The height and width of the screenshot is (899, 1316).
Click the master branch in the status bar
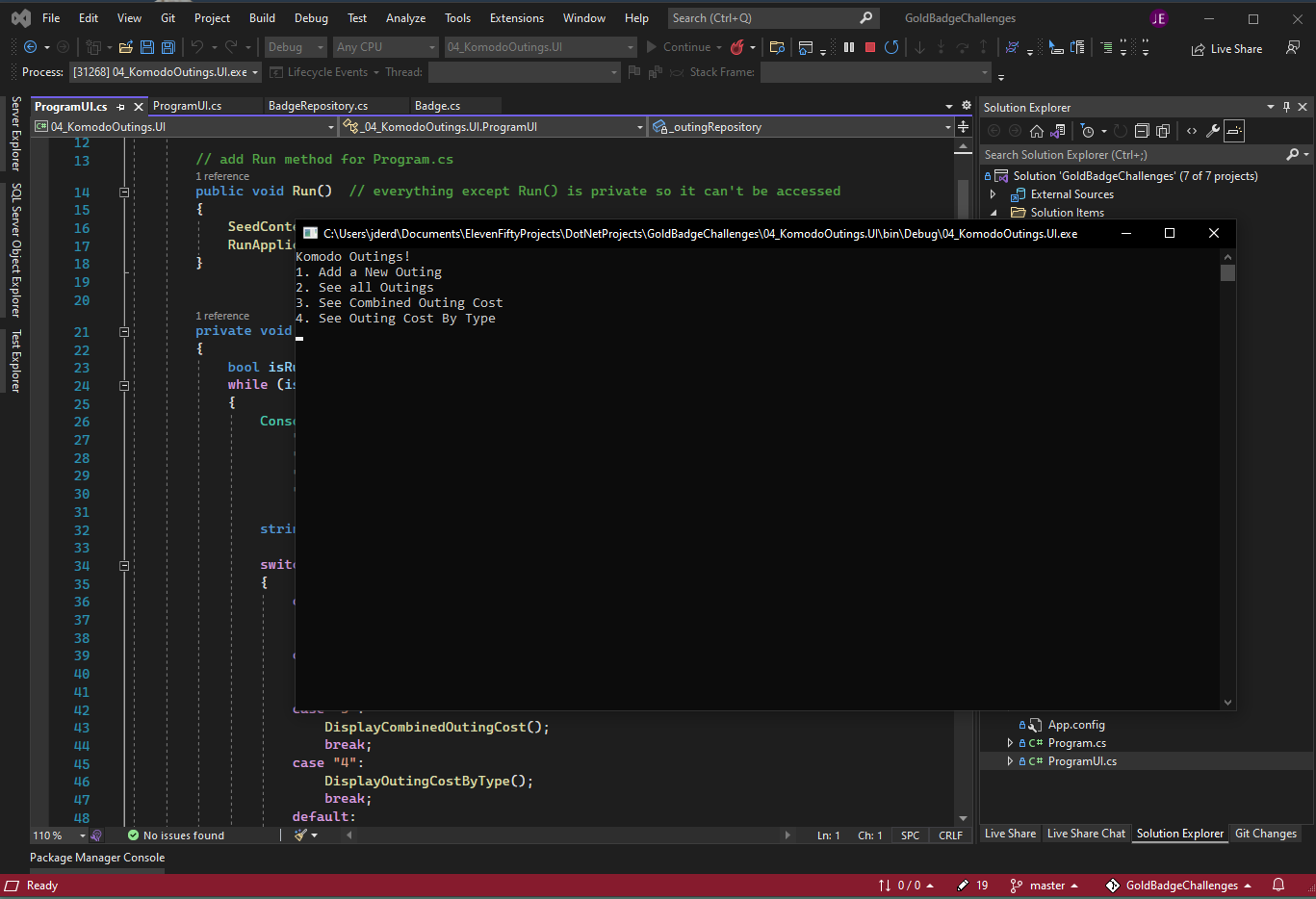pyautogui.click(x=1045, y=886)
